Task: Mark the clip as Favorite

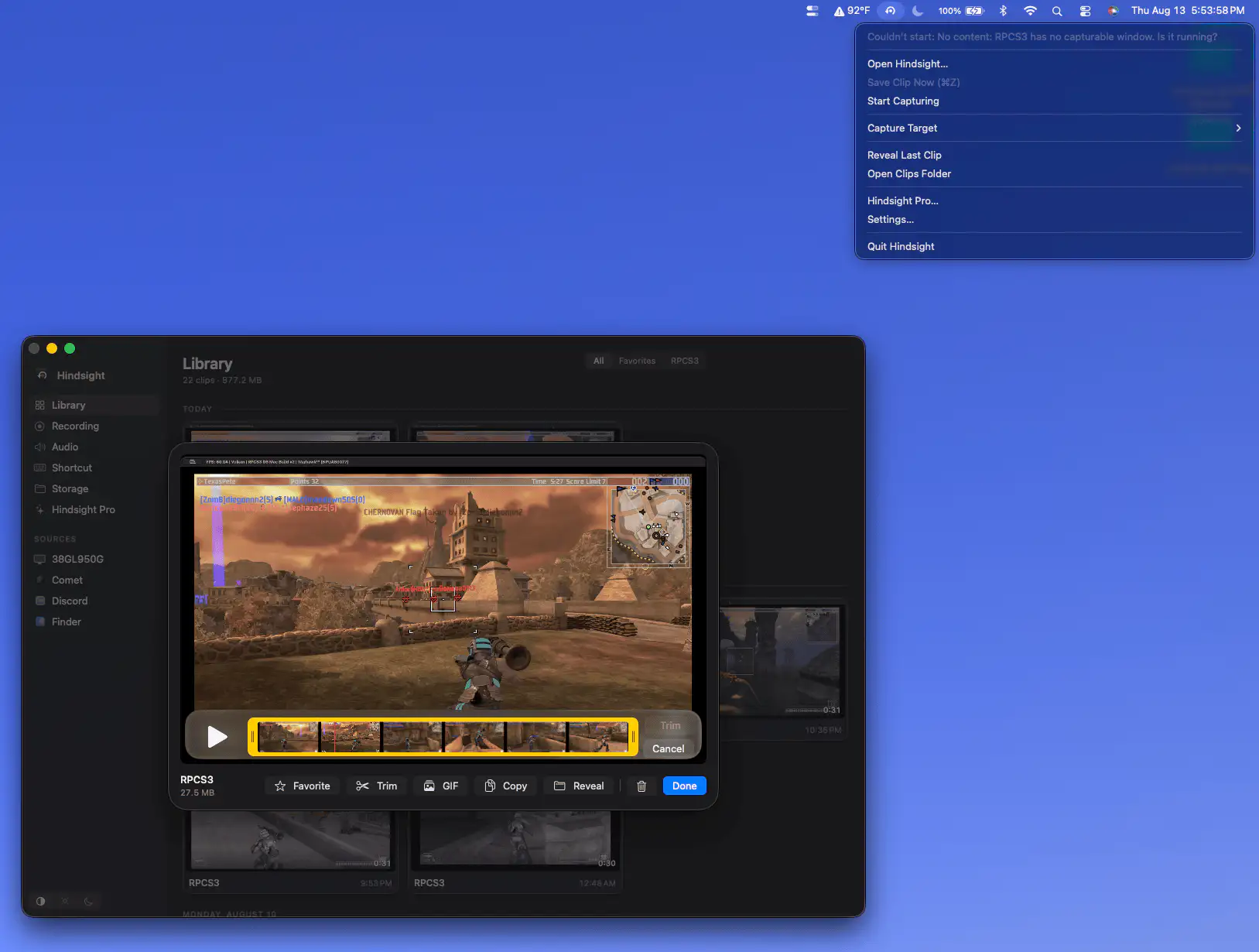Action: [x=302, y=786]
